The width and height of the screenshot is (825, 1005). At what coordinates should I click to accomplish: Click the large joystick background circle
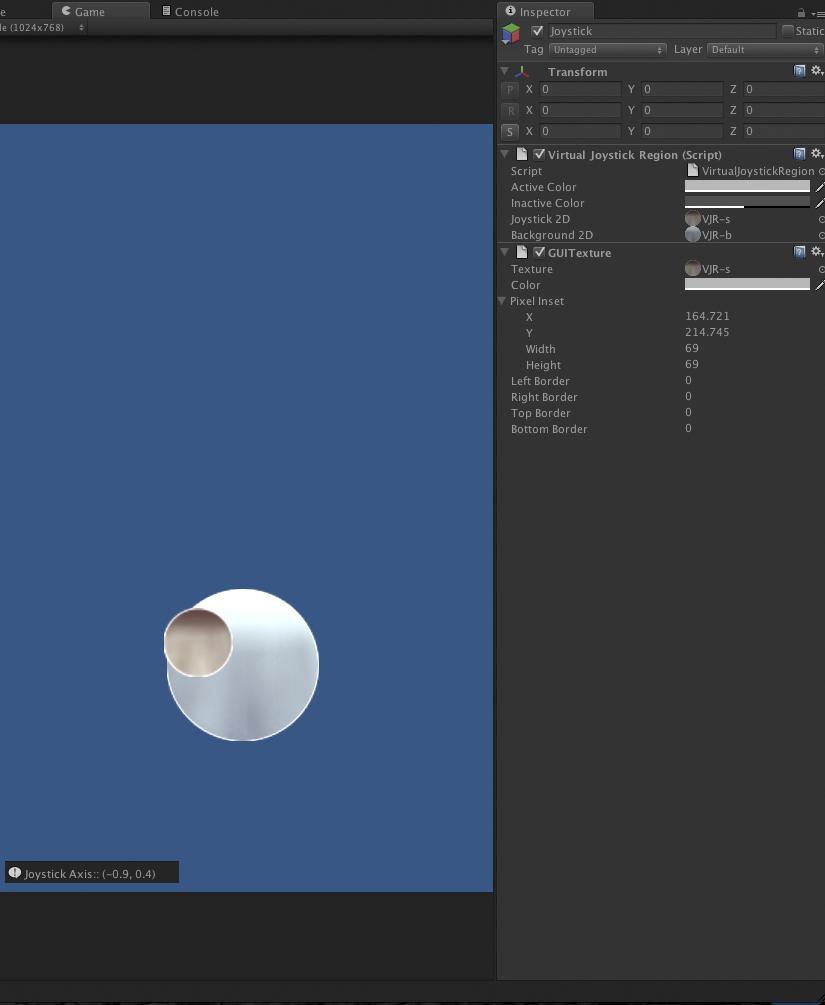243,665
